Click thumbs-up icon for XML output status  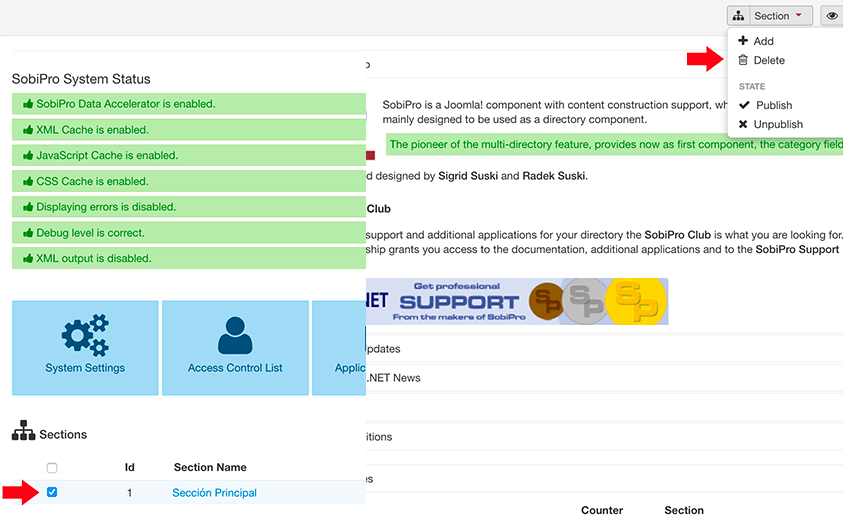click(28, 258)
